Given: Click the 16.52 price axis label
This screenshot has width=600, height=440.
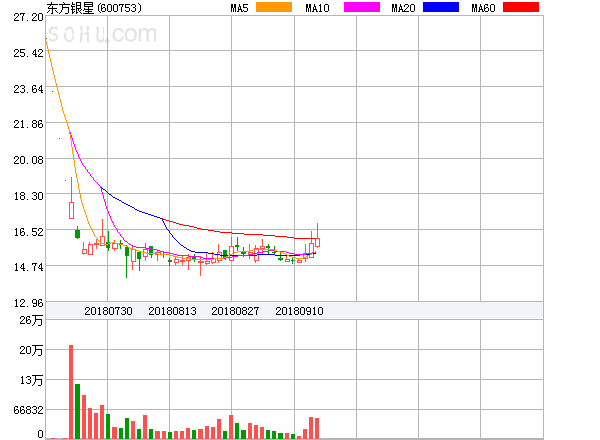Looking at the screenshot, I should pyautogui.click(x=28, y=232).
